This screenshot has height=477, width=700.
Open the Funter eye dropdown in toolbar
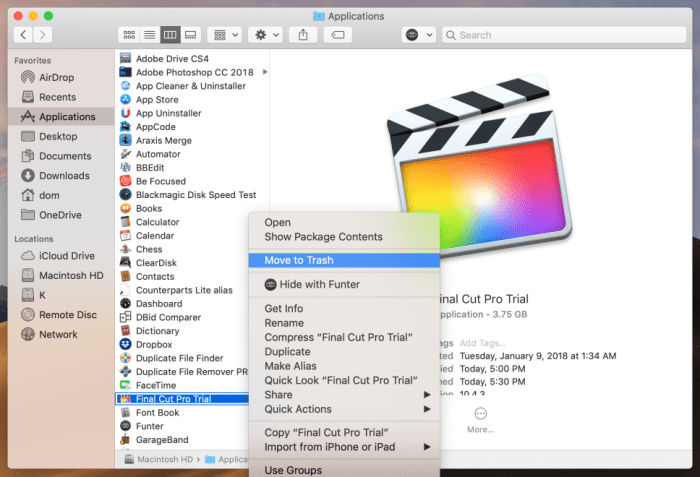419,34
